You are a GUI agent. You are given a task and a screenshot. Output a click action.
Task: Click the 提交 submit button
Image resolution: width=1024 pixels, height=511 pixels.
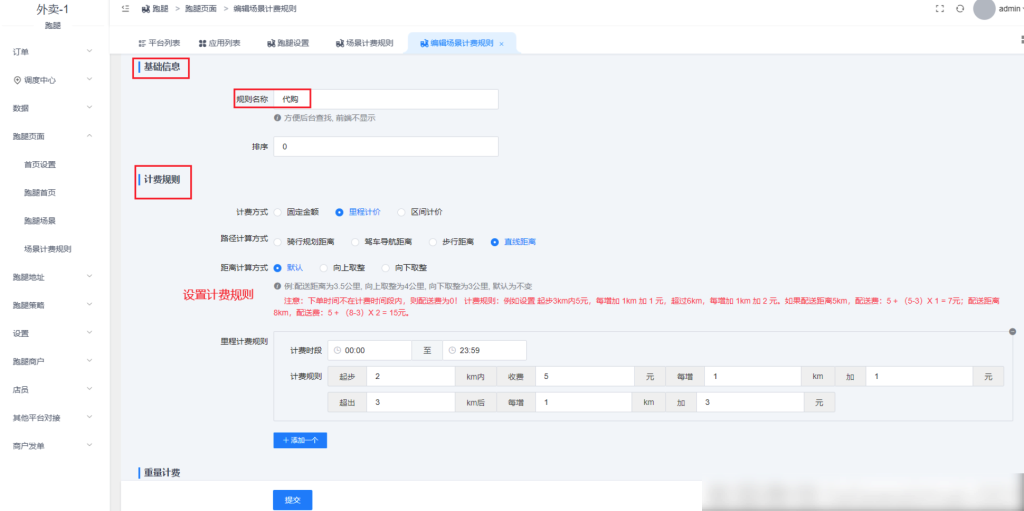coord(292,499)
